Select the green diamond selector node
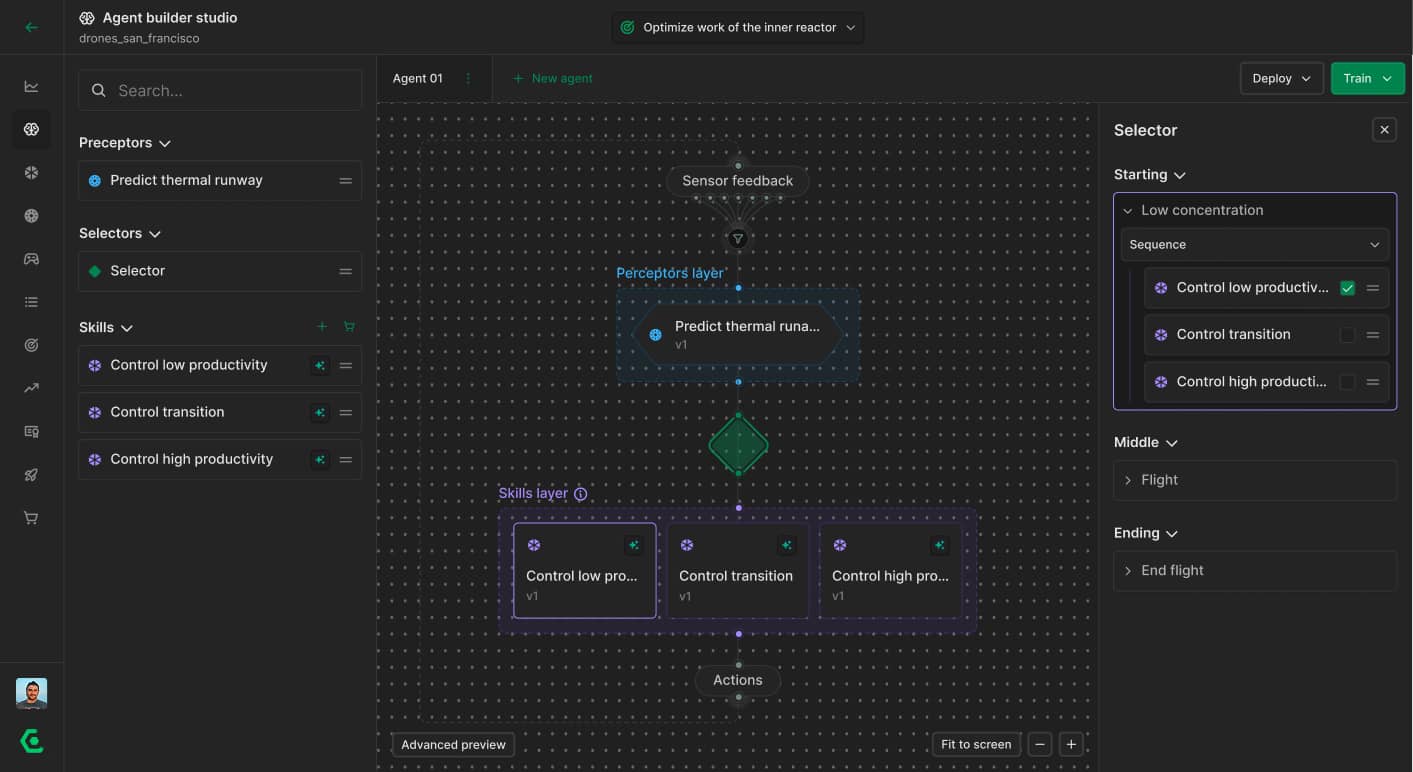This screenshot has width=1413, height=772. [x=738, y=445]
